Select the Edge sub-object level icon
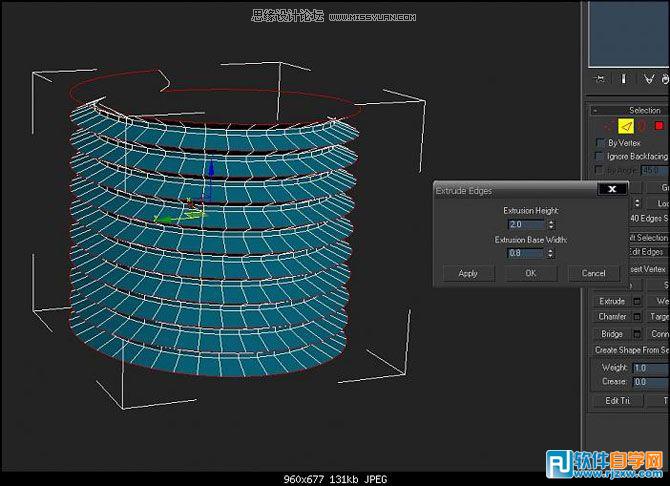 pyautogui.click(x=626, y=127)
